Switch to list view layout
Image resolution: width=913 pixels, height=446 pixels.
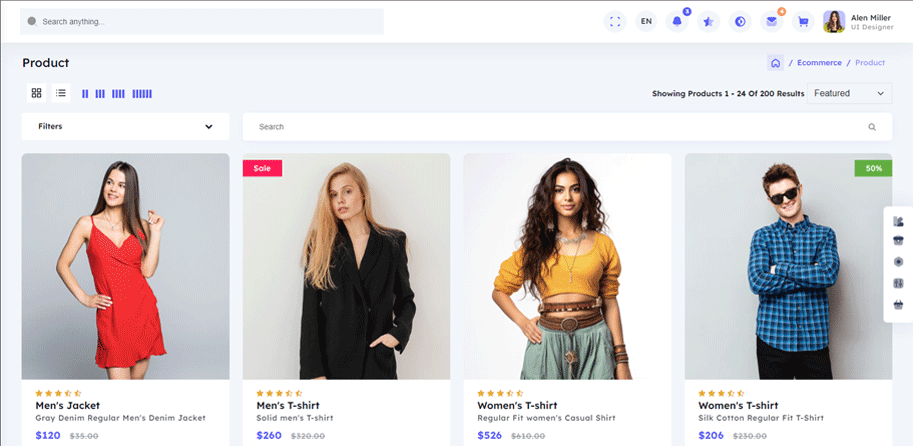pos(61,93)
